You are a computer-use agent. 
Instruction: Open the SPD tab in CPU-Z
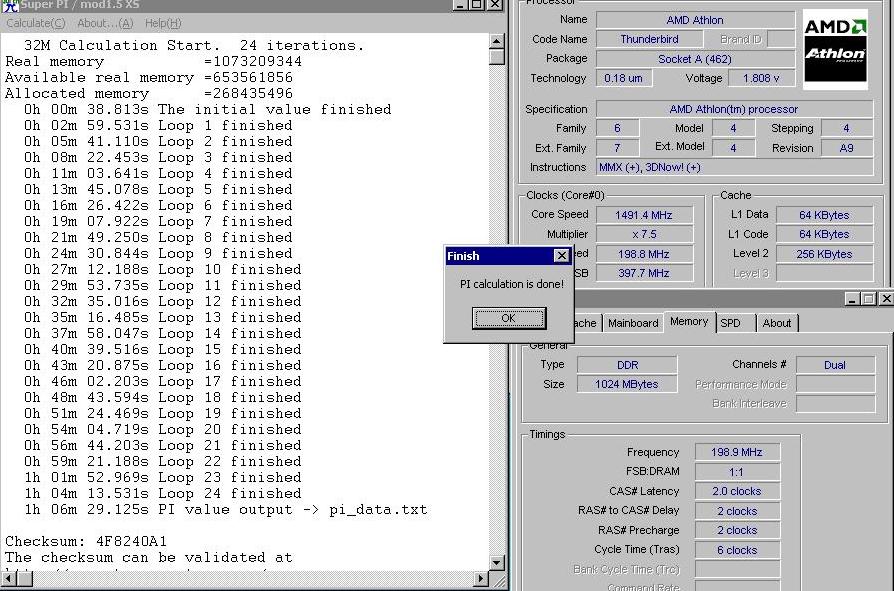pyautogui.click(x=730, y=323)
